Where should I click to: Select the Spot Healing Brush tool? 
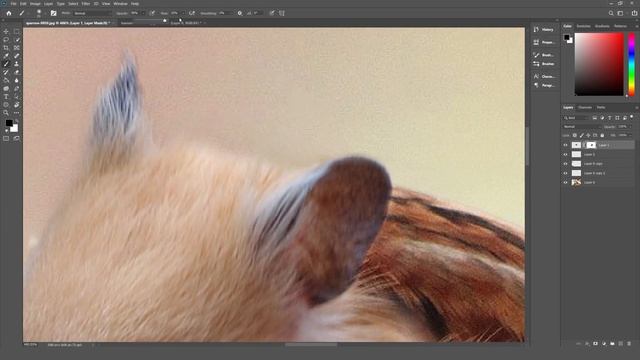click(x=17, y=56)
